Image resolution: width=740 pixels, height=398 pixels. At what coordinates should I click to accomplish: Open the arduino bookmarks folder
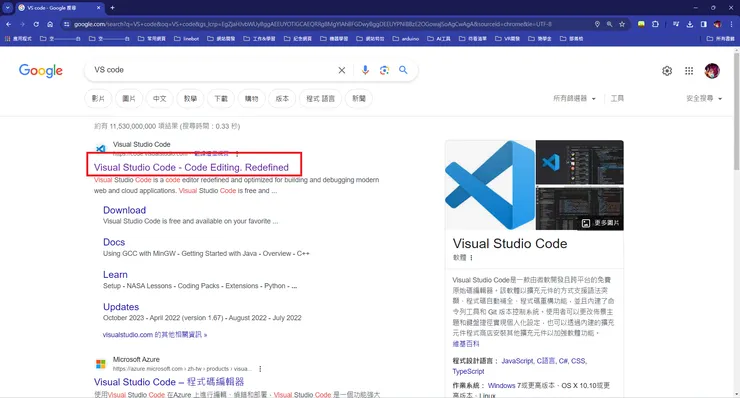coord(405,39)
